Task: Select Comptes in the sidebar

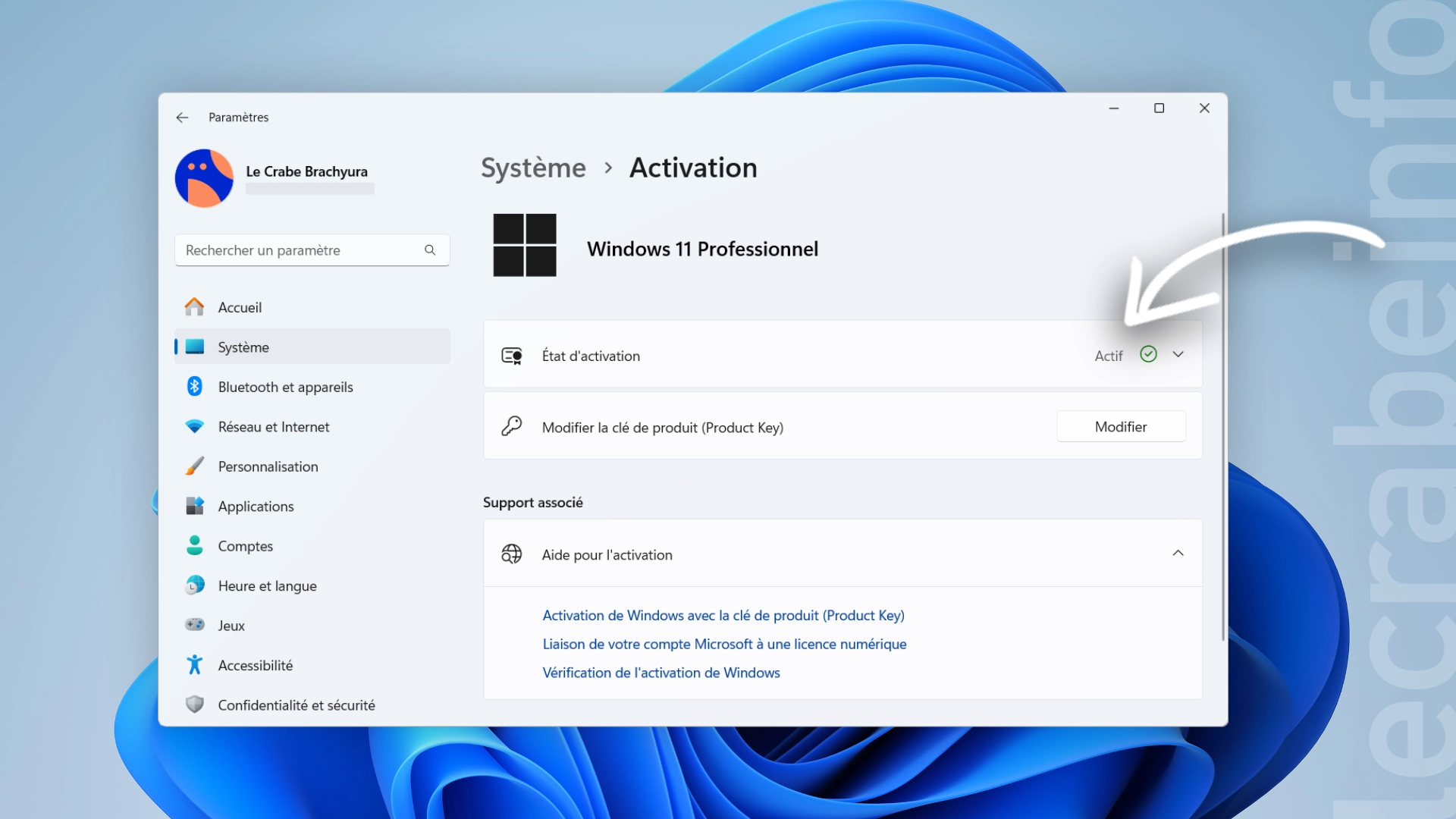Action: pyautogui.click(x=245, y=546)
